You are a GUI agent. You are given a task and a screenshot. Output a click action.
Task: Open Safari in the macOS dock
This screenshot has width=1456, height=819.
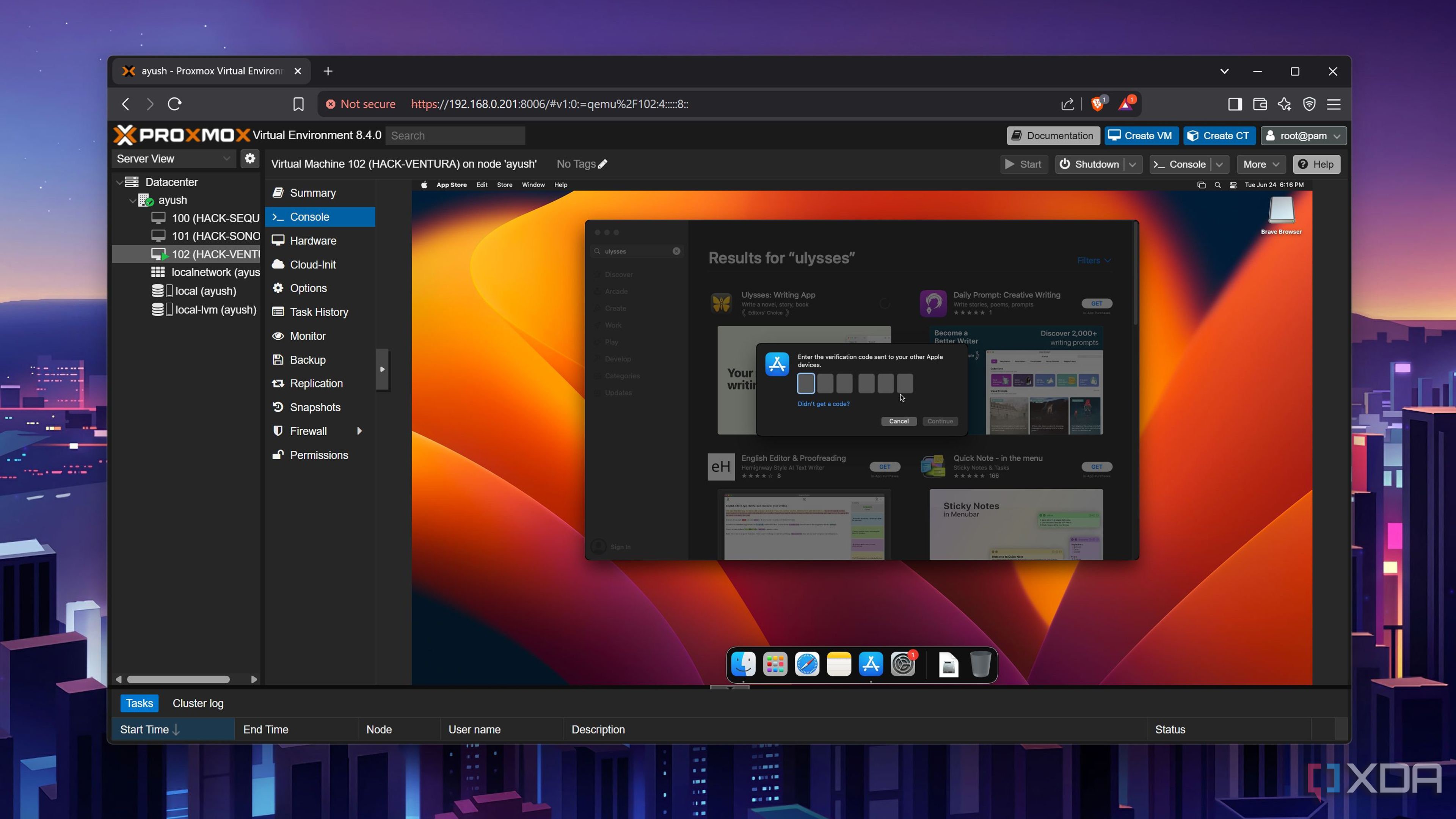coord(806,664)
